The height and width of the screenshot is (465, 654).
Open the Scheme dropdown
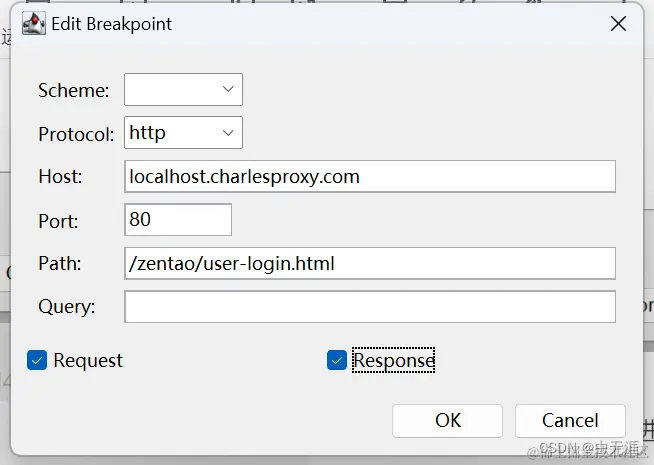pos(183,89)
